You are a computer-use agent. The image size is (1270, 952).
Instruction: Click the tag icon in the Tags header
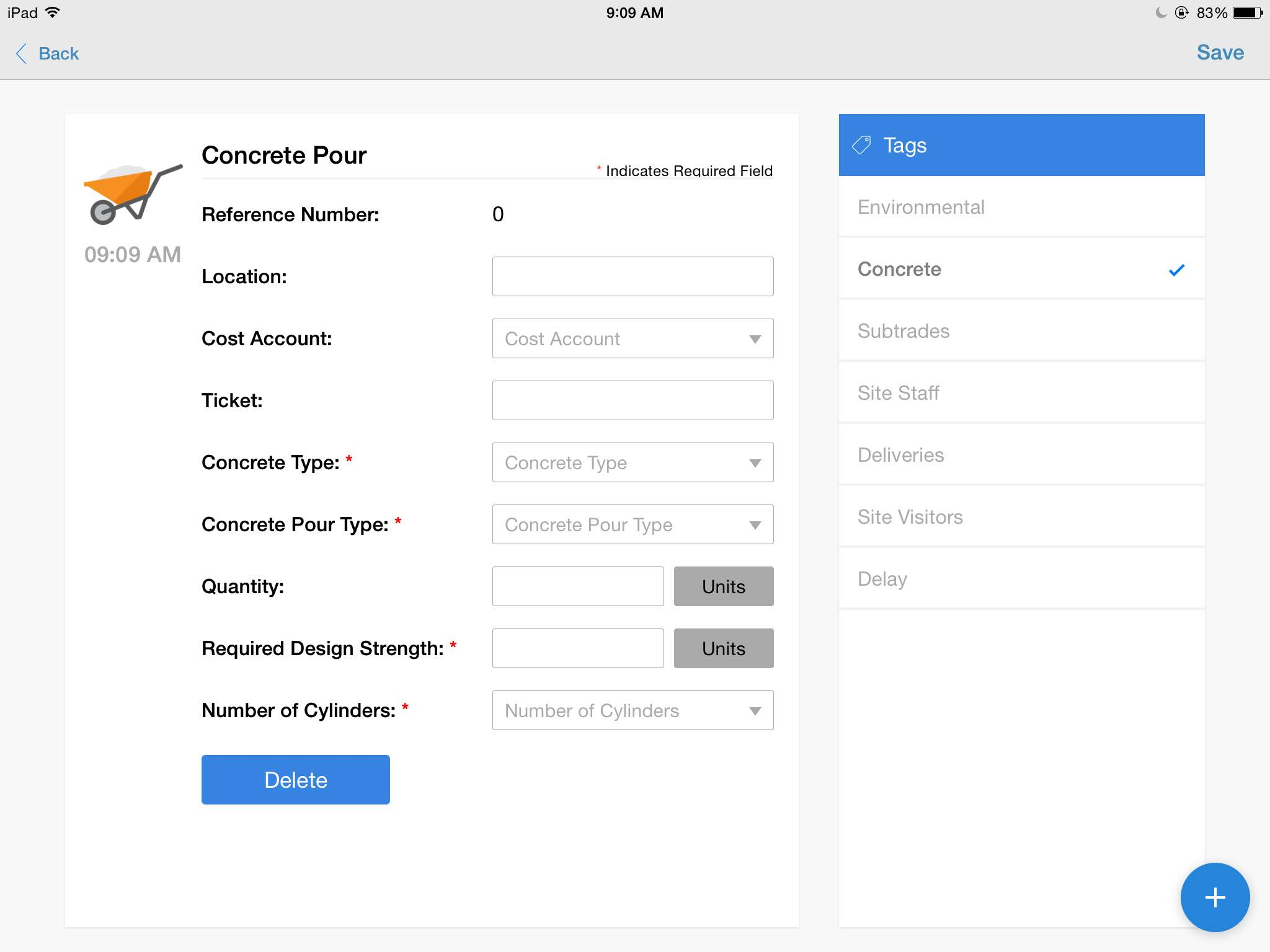coord(862,144)
